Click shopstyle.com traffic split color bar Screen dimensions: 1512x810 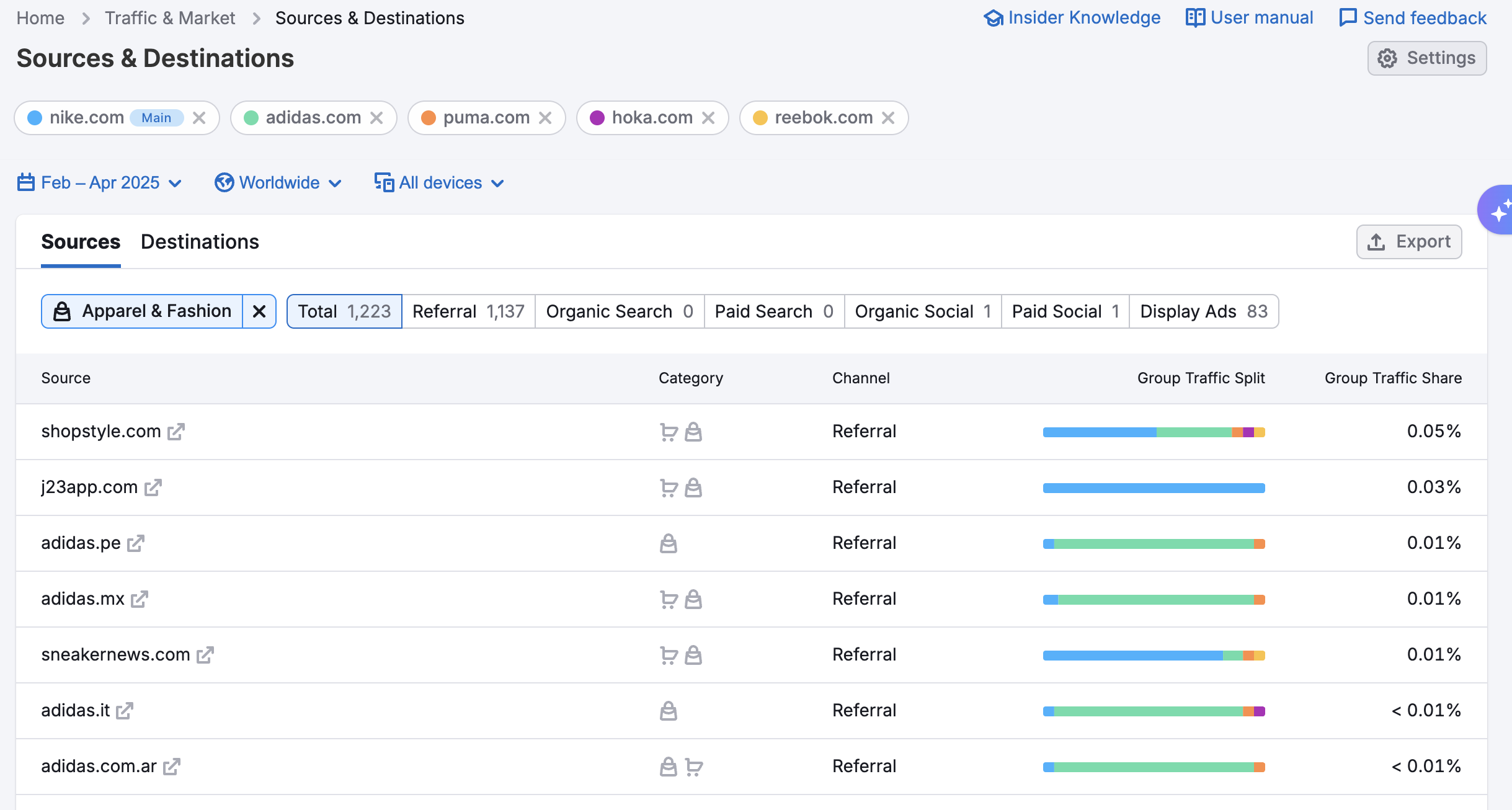(x=1154, y=432)
